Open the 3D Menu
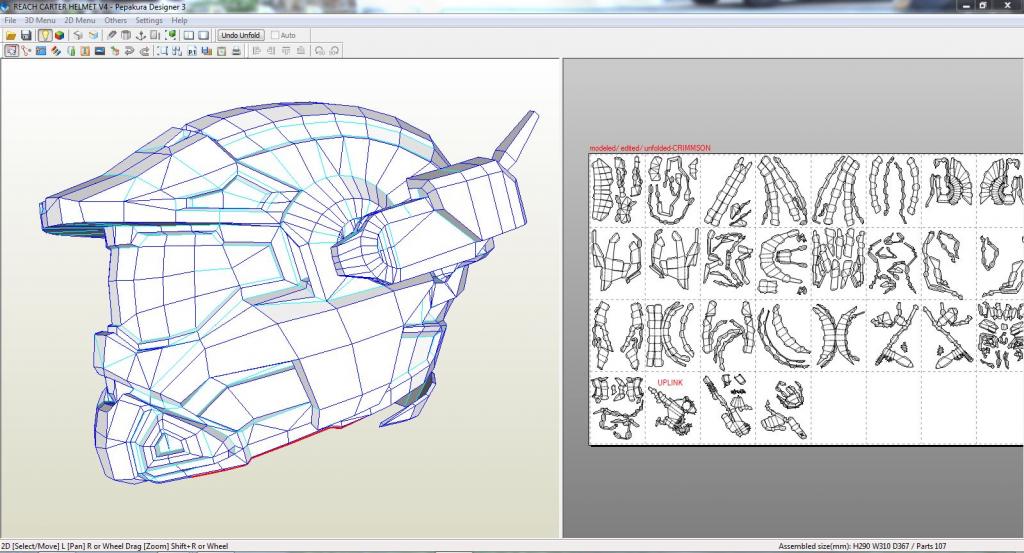This screenshot has width=1024, height=553. tap(40, 20)
